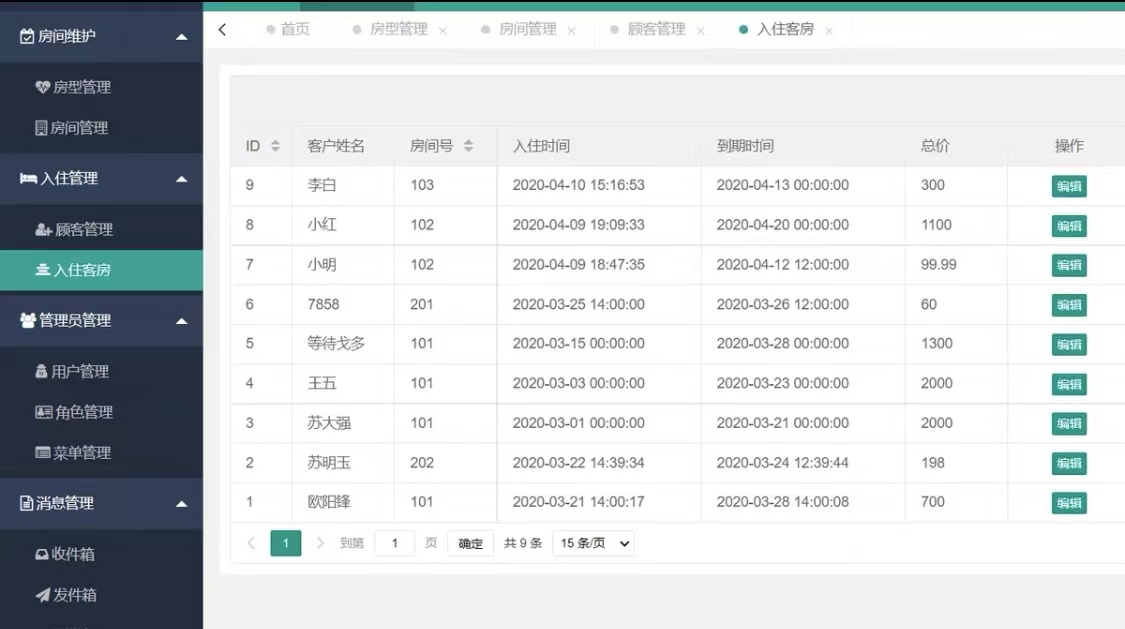This screenshot has width=1125, height=629.
Task: Click the page number input field
Action: coord(395,543)
